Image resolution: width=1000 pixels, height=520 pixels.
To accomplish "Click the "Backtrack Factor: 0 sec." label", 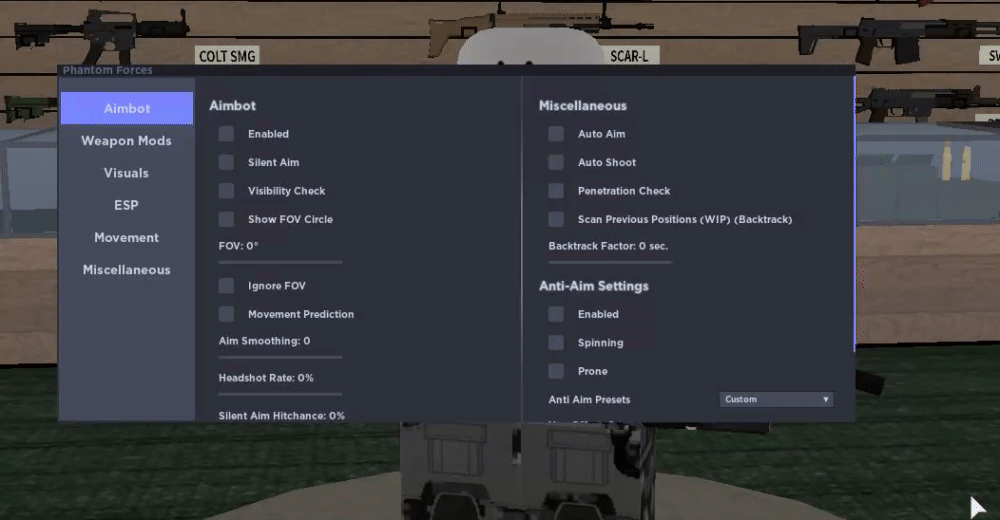I will (608, 246).
